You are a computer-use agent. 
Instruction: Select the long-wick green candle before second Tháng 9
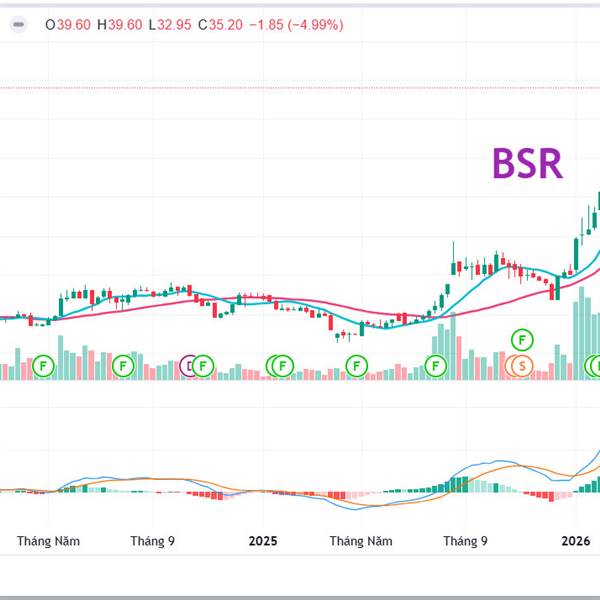pyautogui.click(x=453, y=258)
